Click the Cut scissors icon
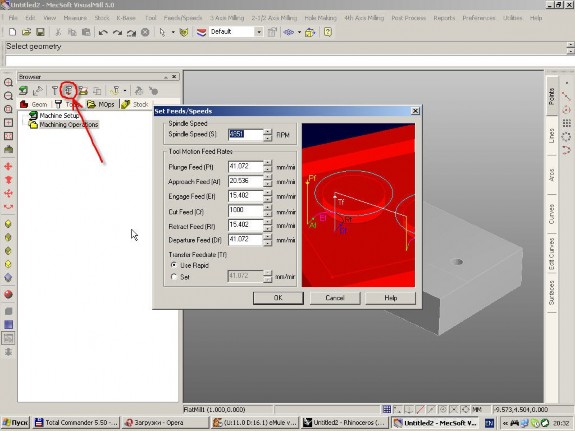Viewport: 575px width, 431px height. 58,32
